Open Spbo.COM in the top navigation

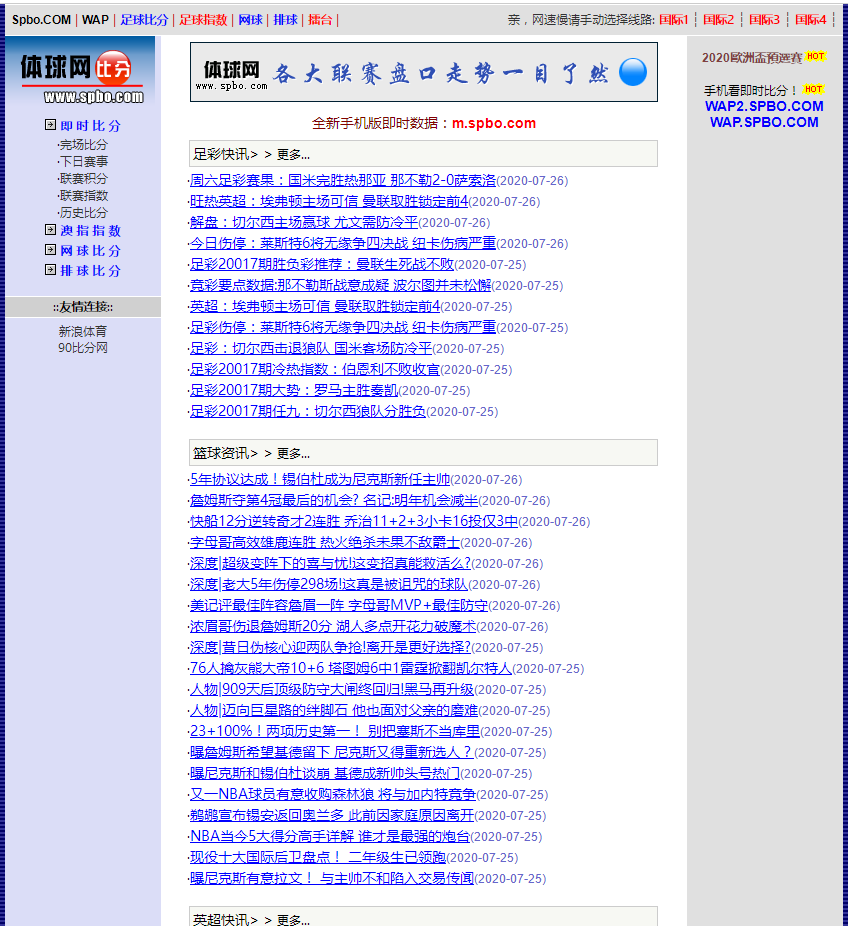41,20
